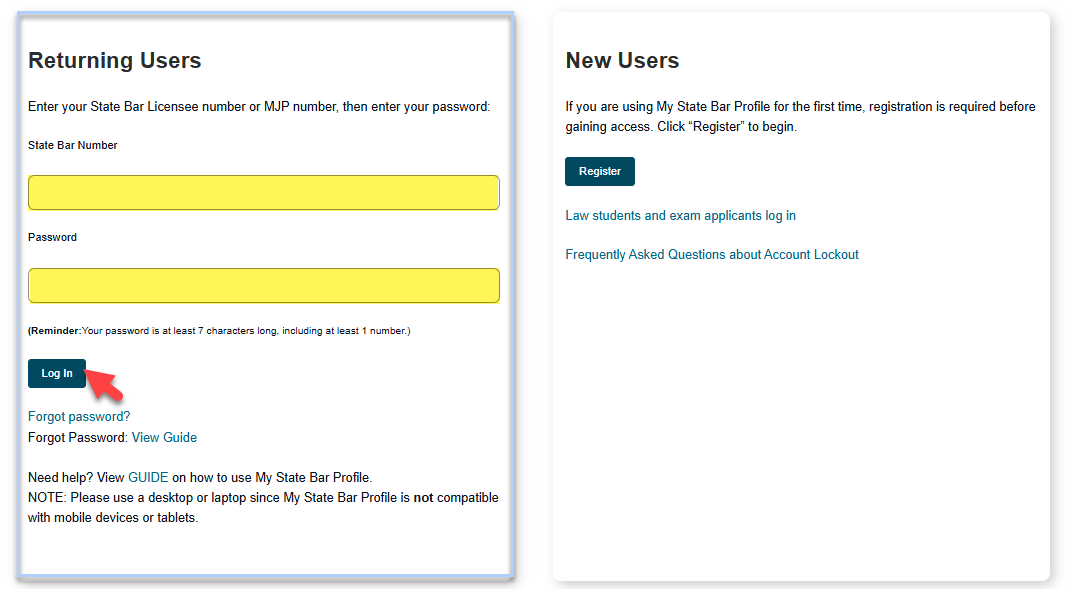Open the 'View Guide' link
Screen dimensions: 1065x589
(164, 437)
